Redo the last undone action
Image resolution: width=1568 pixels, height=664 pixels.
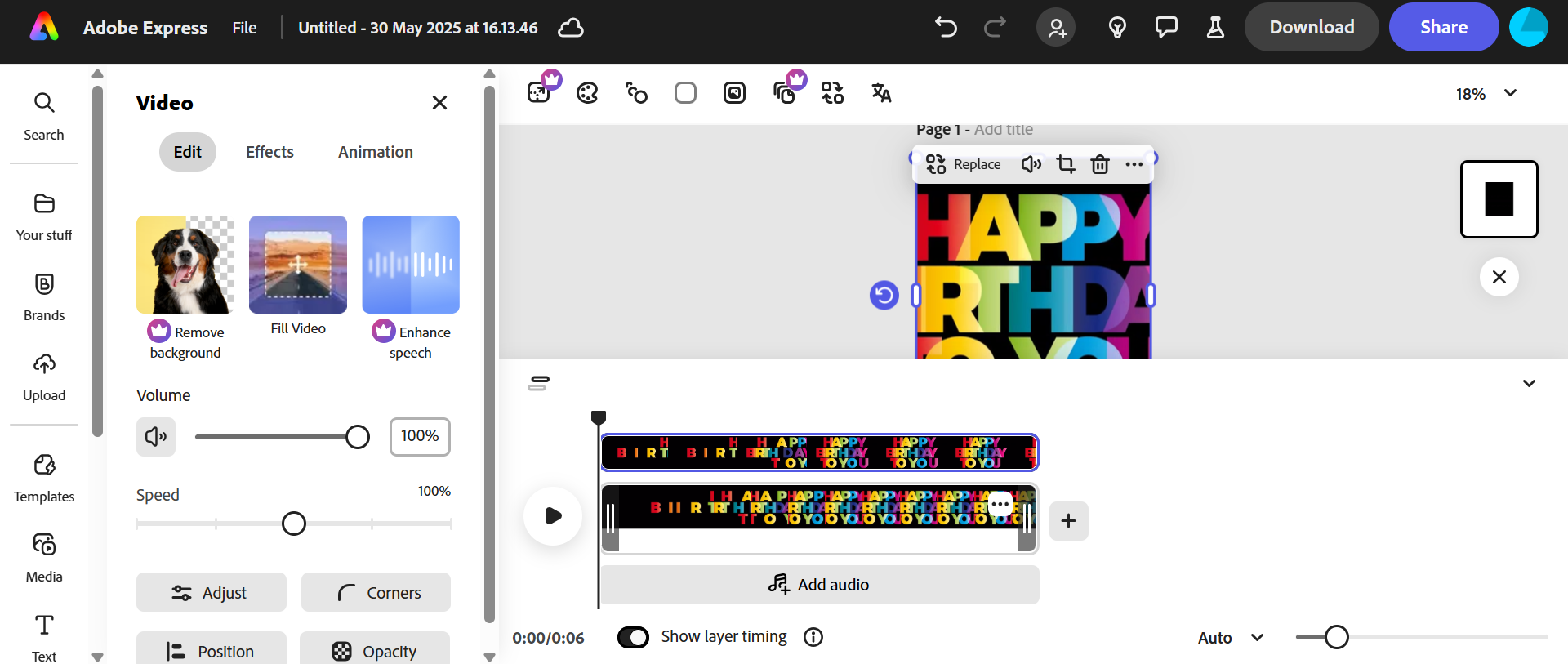995,28
